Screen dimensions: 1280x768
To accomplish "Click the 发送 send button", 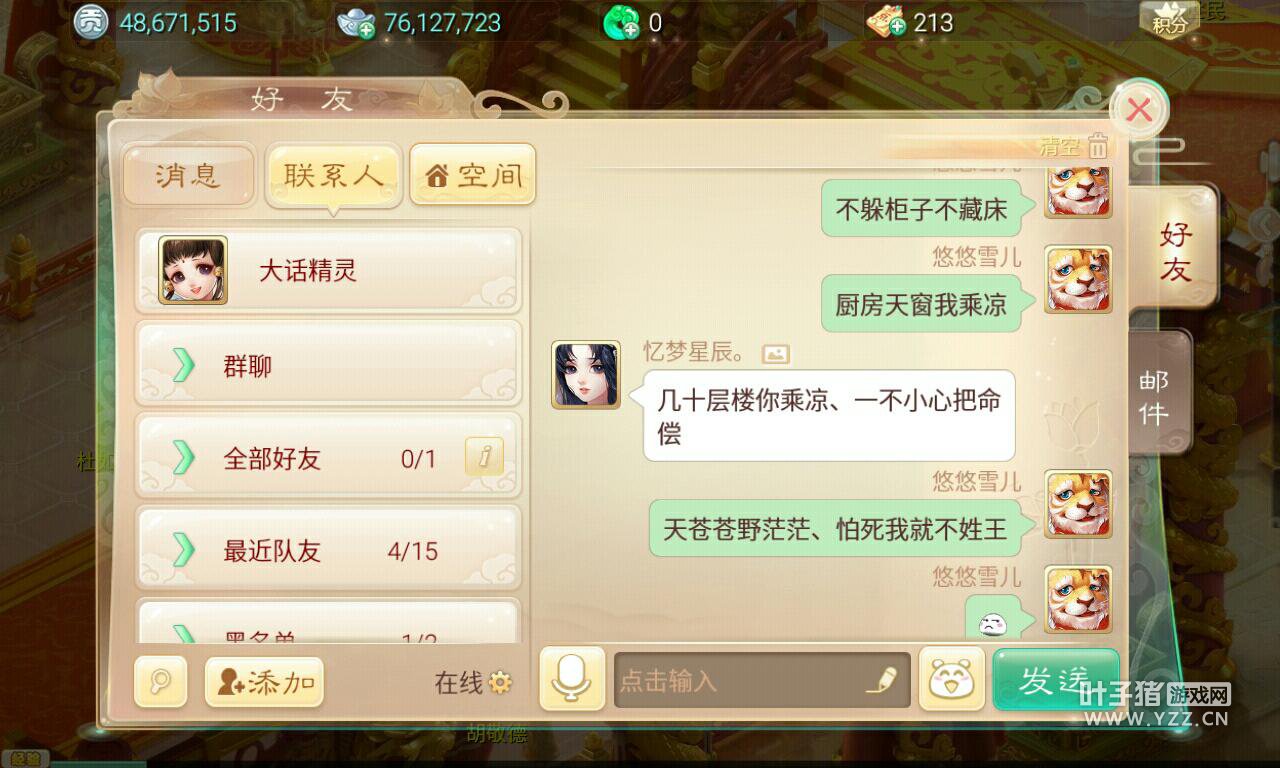I will (x=1055, y=679).
